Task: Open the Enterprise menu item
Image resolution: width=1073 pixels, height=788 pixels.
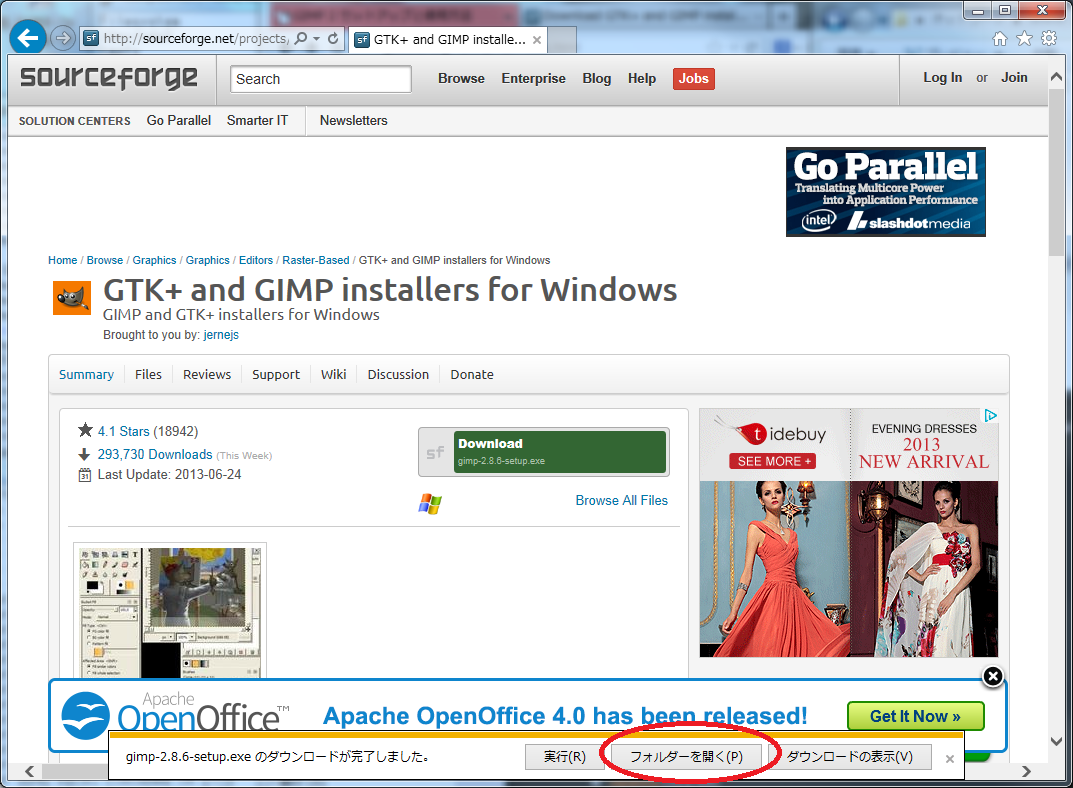Action: coord(534,79)
